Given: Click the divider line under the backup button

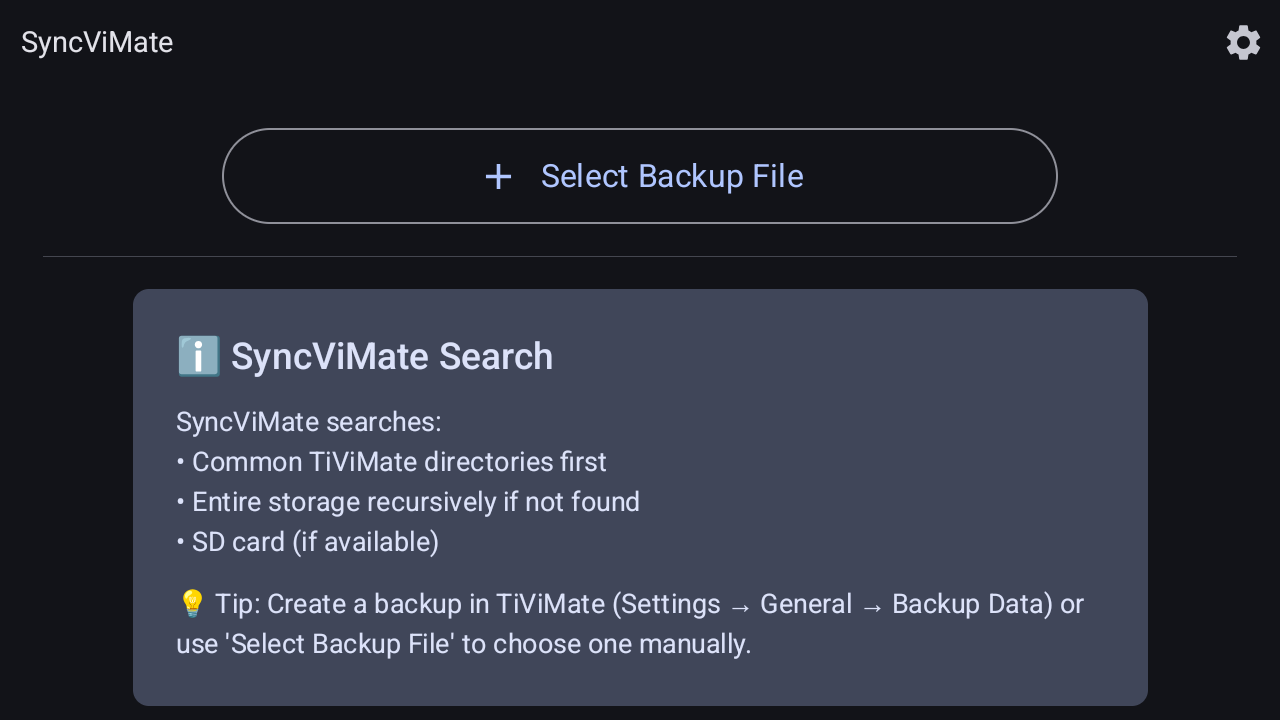Looking at the screenshot, I should [640, 257].
